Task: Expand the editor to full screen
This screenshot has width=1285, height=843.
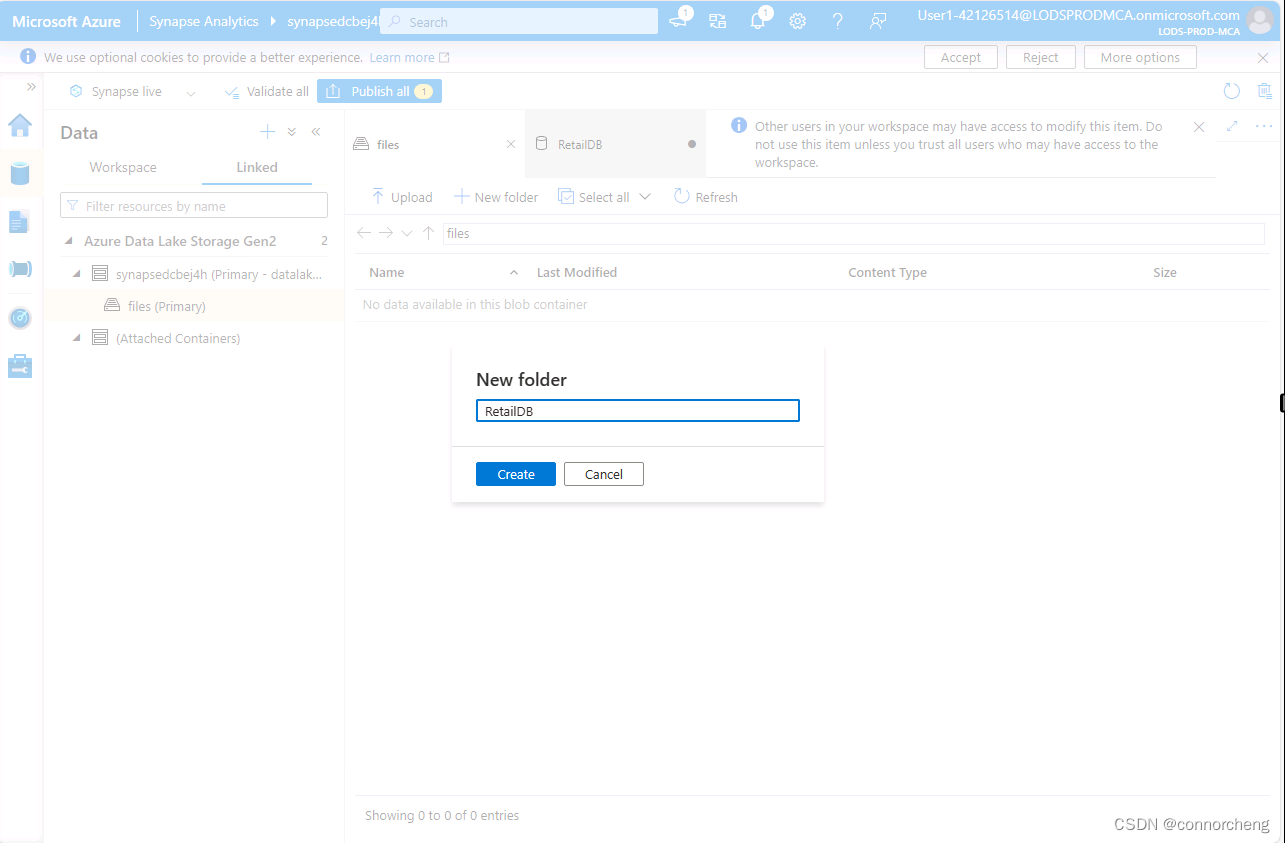Action: 1232,126
